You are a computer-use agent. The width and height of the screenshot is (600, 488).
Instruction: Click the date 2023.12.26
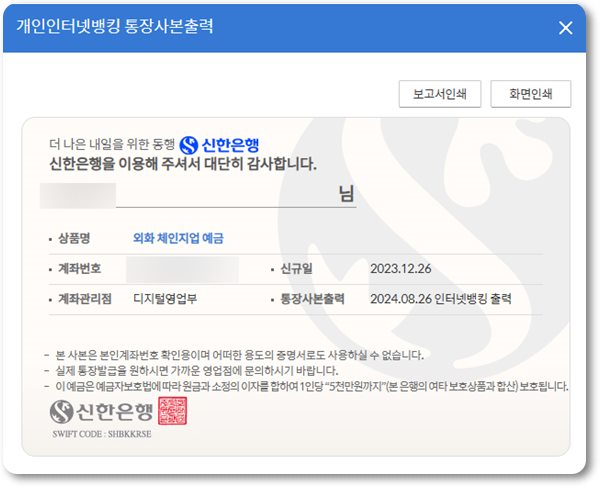401,269
